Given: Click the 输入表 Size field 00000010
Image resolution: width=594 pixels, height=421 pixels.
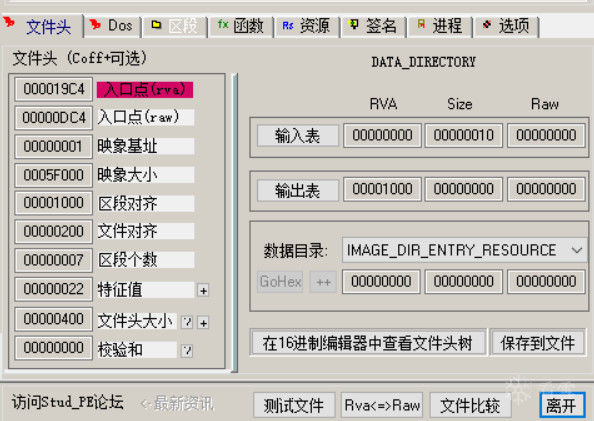Looking at the screenshot, I should click(x=464, y=135).
